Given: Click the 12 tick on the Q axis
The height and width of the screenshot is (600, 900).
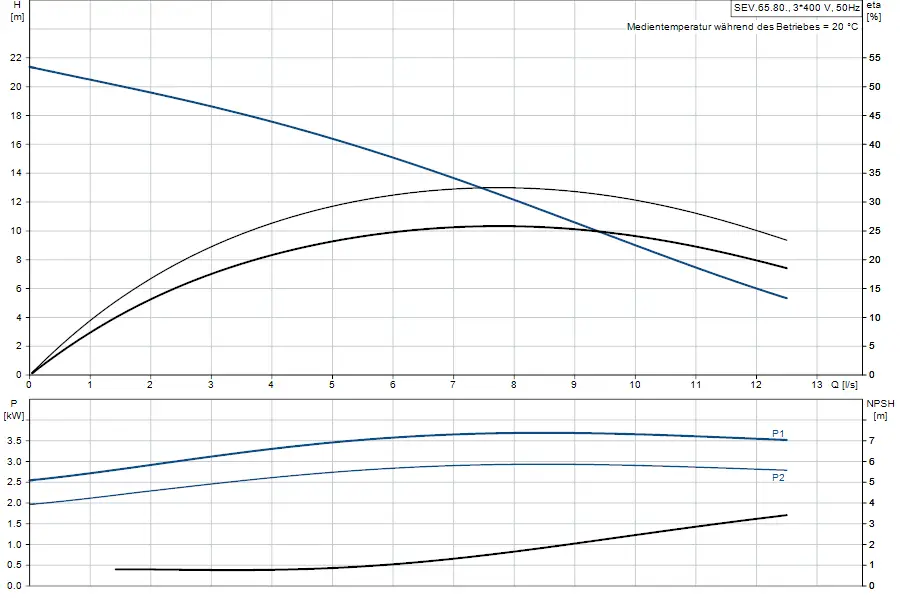Looking at the screenshot, I should pyautogui.click(x=756, y=385).
